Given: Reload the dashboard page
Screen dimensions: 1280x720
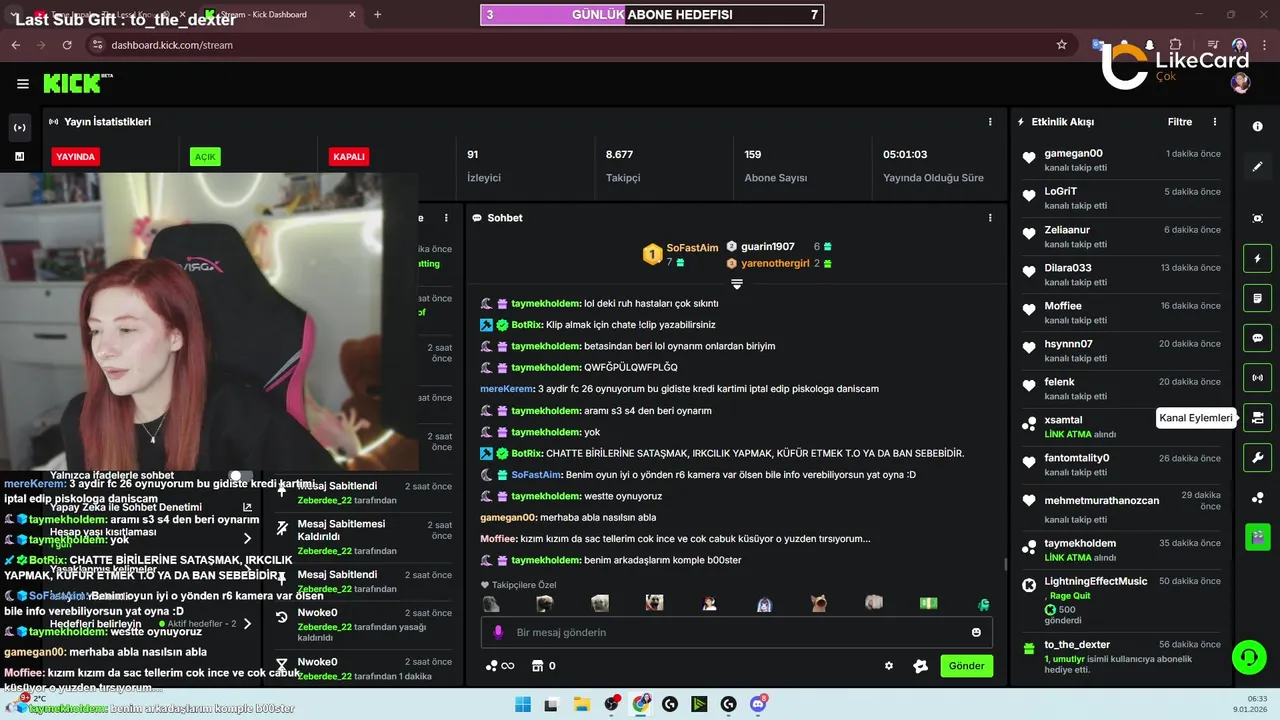Looking at the screenshot, I should 67,45.
